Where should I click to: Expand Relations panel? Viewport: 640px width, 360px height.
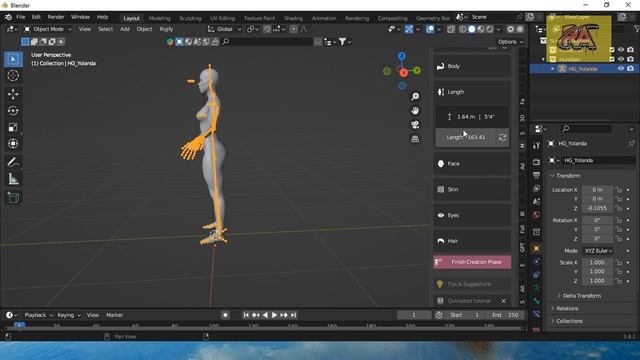point(567,309)
